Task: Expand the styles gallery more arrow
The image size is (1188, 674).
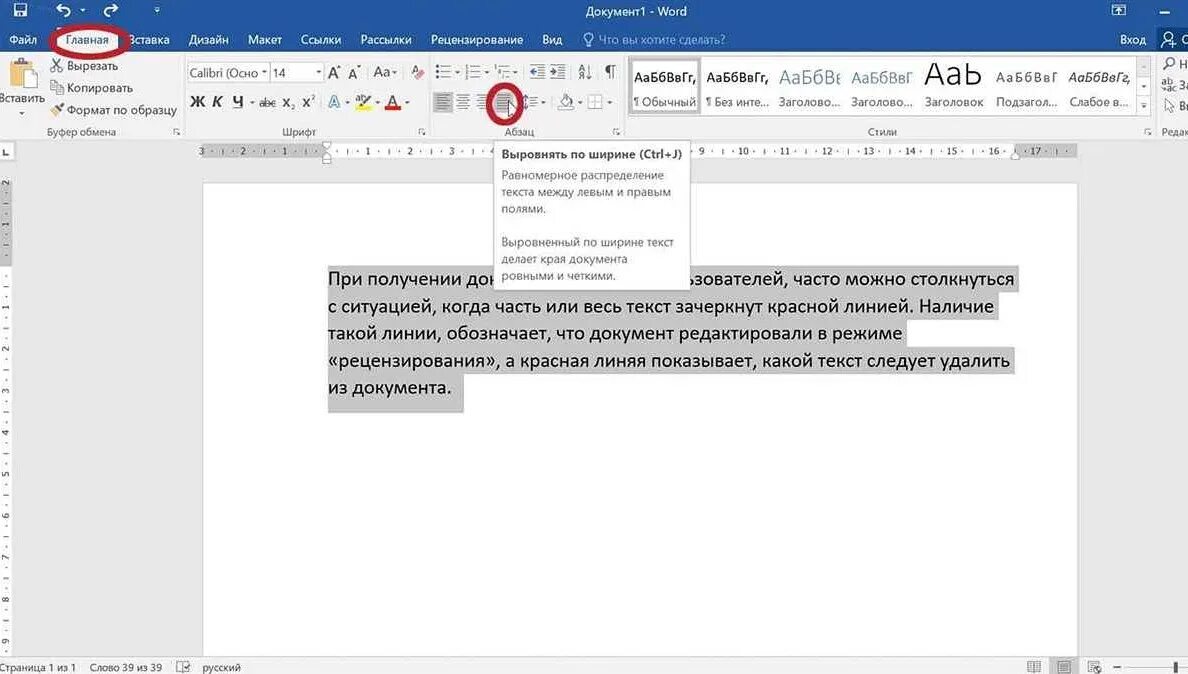Action: [1143, 106]
